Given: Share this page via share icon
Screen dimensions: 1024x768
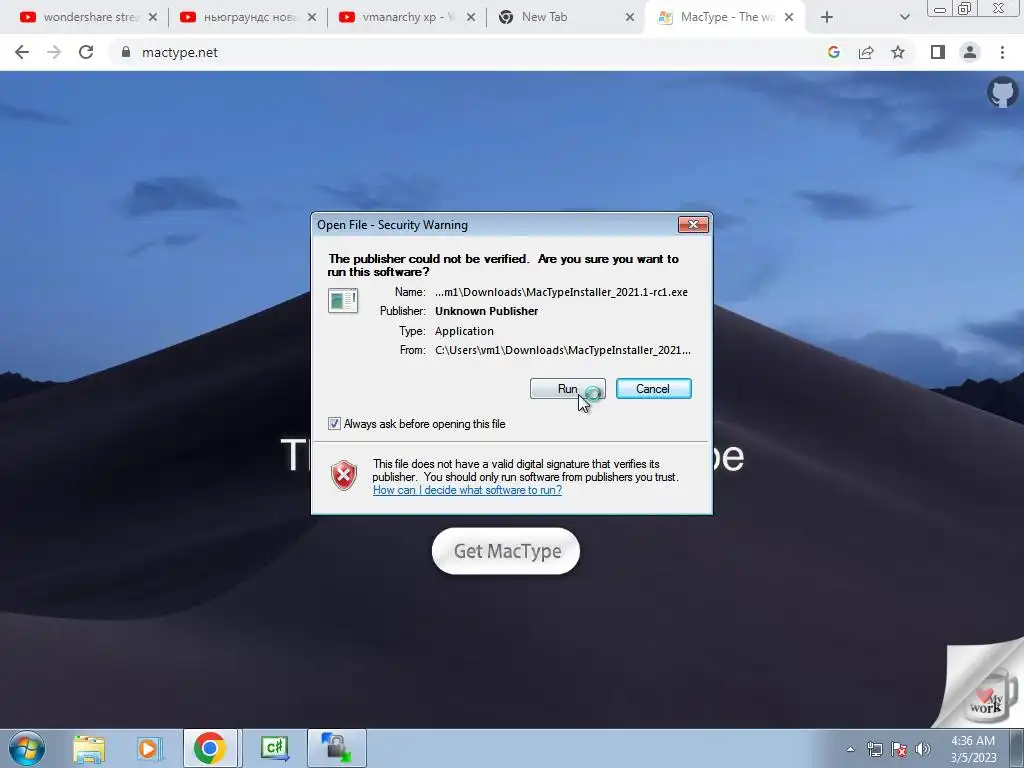Looking at the screenshot, I should click(866, 52).
